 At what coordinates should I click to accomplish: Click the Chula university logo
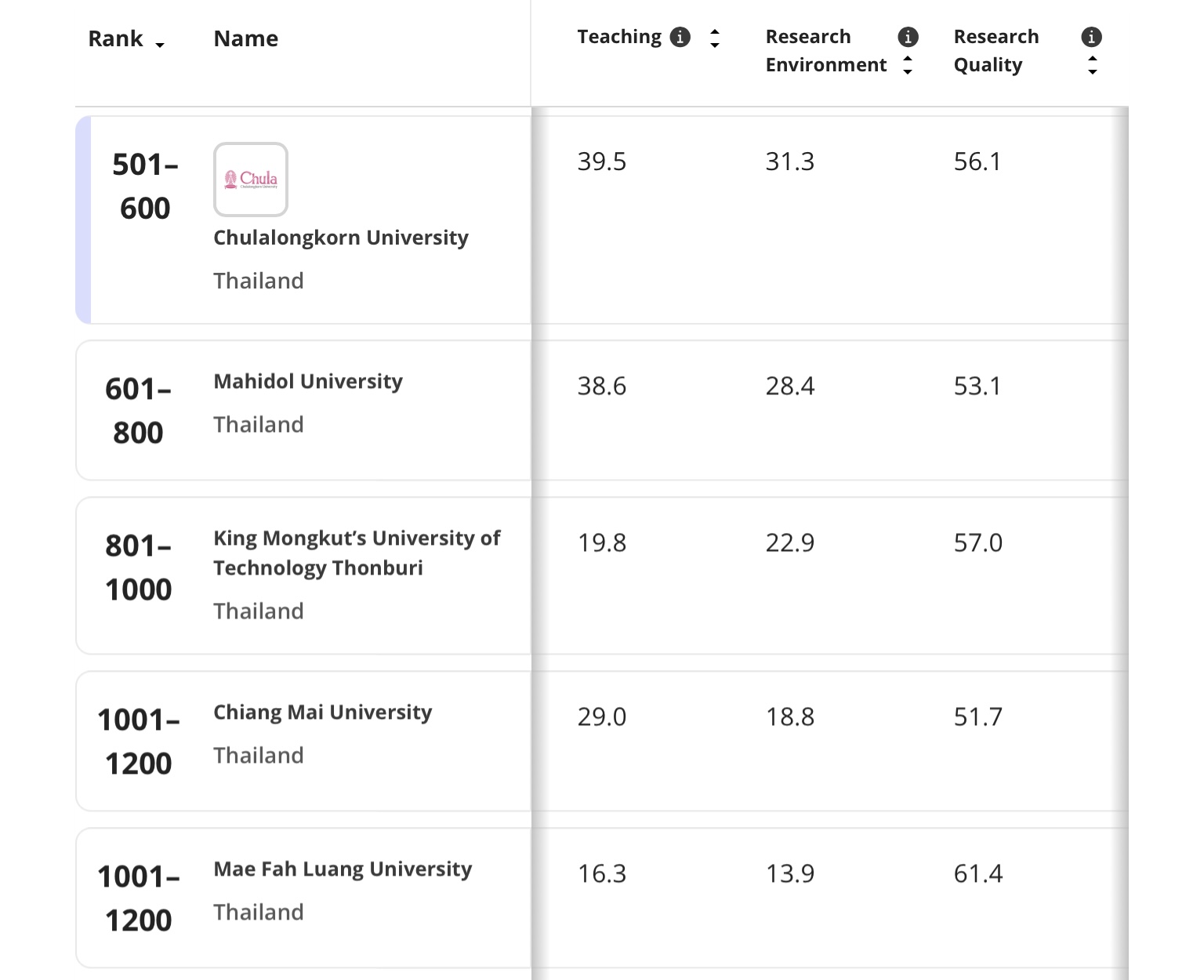tap(251, 180)
